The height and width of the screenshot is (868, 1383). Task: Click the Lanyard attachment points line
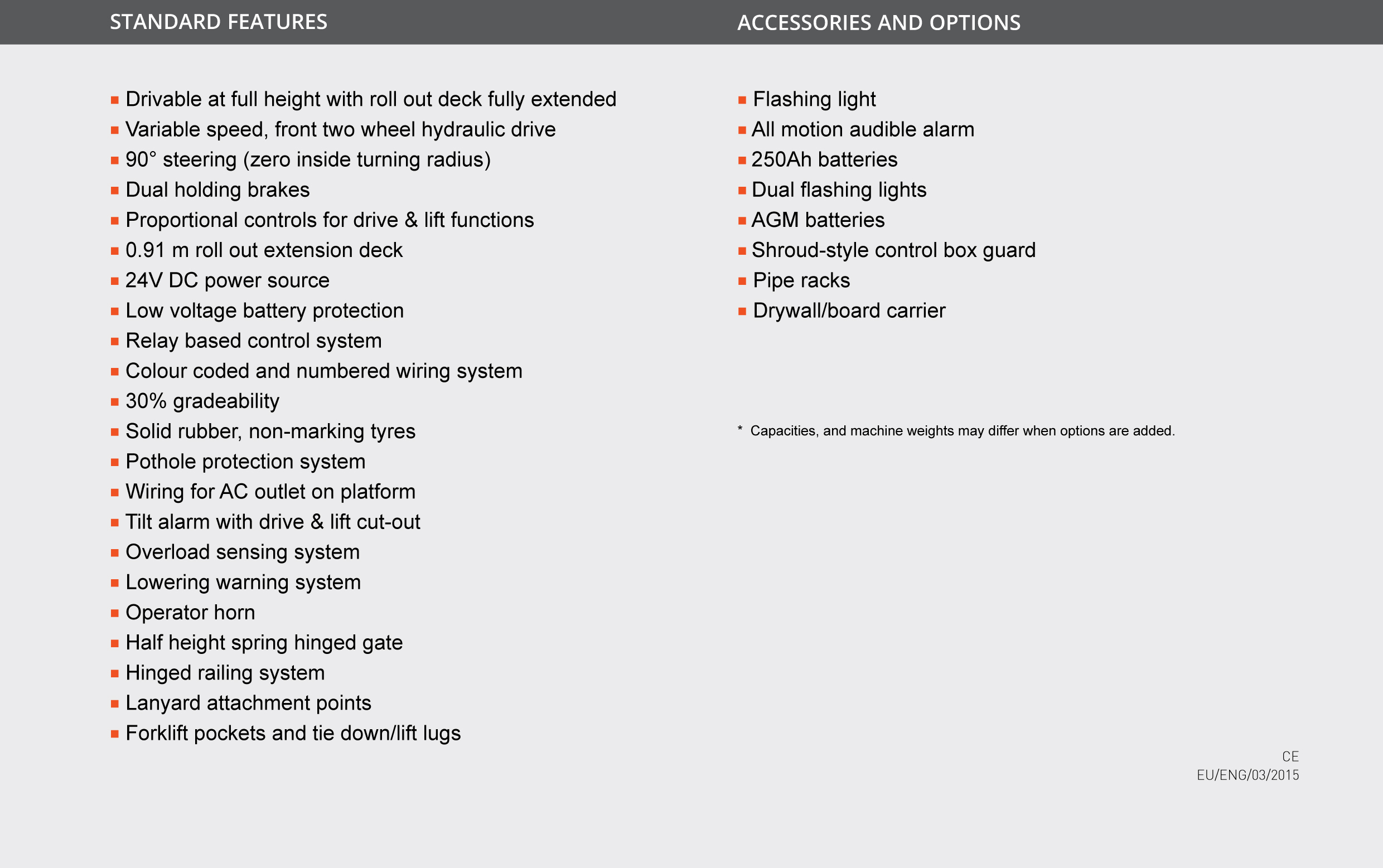pyautogui.click(x=248, y=703)
